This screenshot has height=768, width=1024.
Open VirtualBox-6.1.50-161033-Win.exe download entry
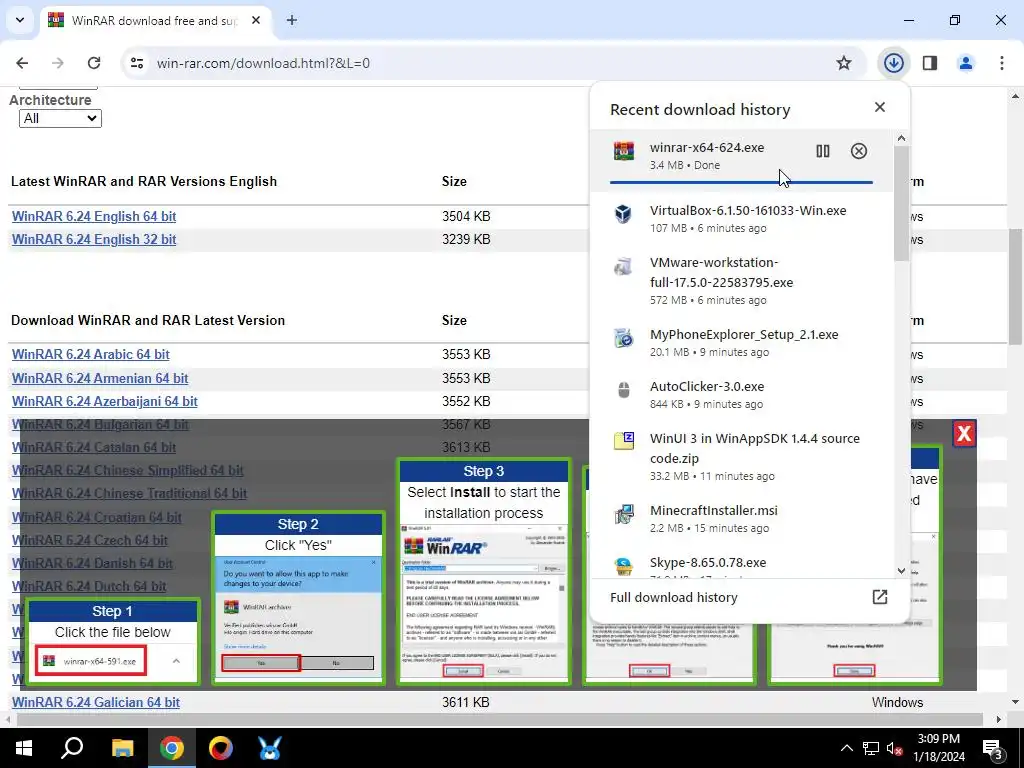741,218
